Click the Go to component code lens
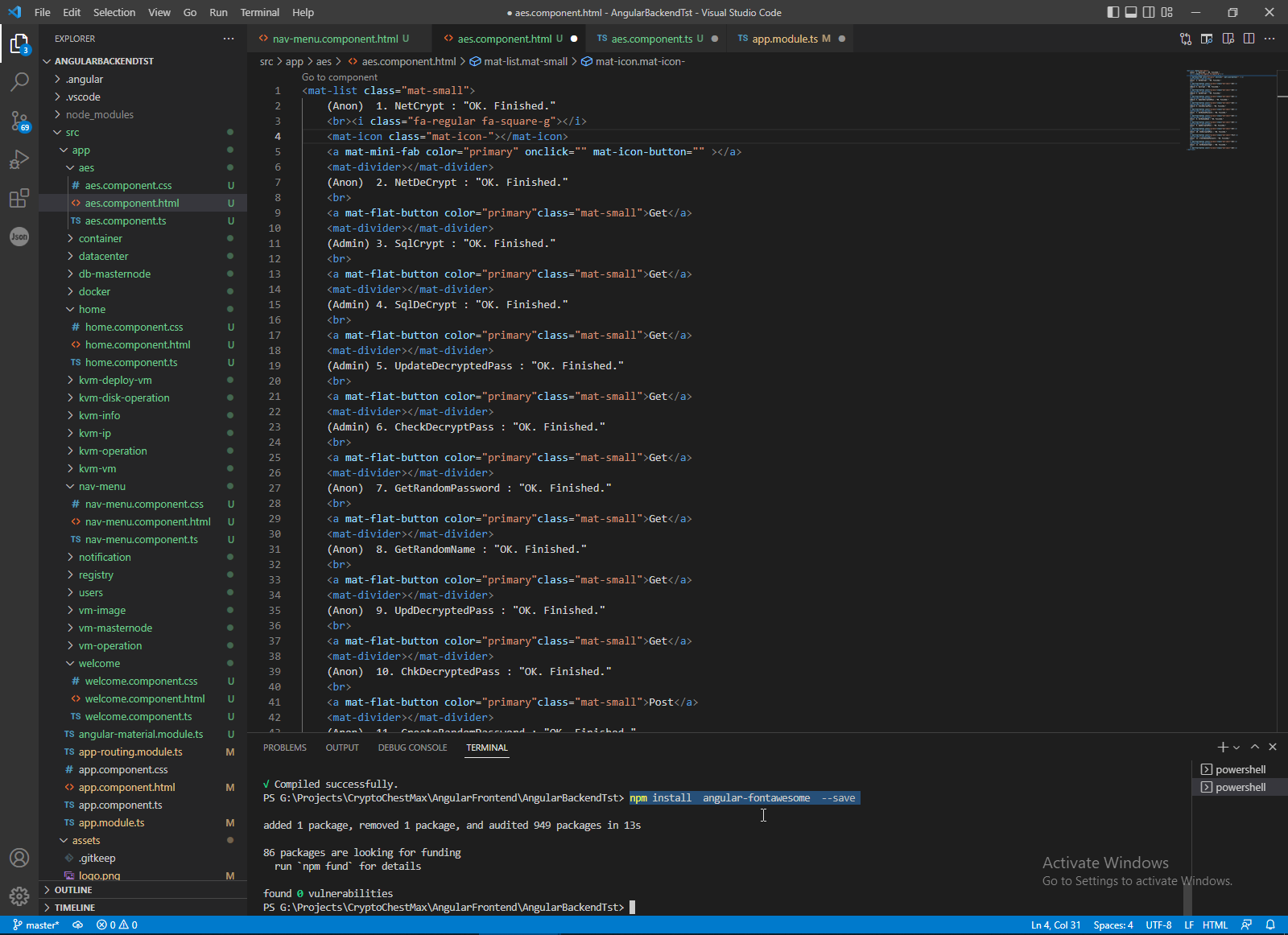1288x935 pixels. pos(340,77)
